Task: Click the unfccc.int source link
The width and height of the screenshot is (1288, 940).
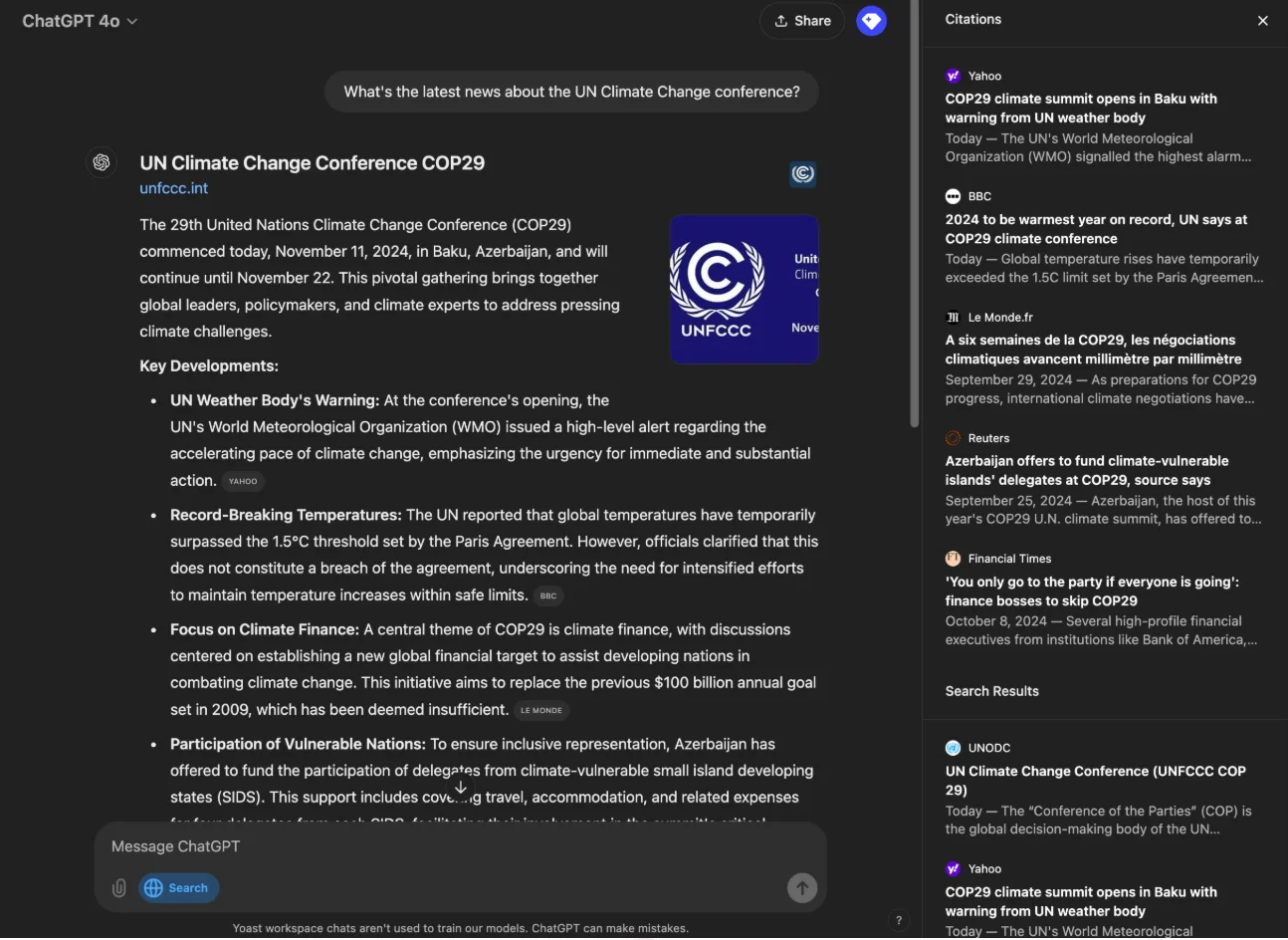Action: (x=173, y=188)
